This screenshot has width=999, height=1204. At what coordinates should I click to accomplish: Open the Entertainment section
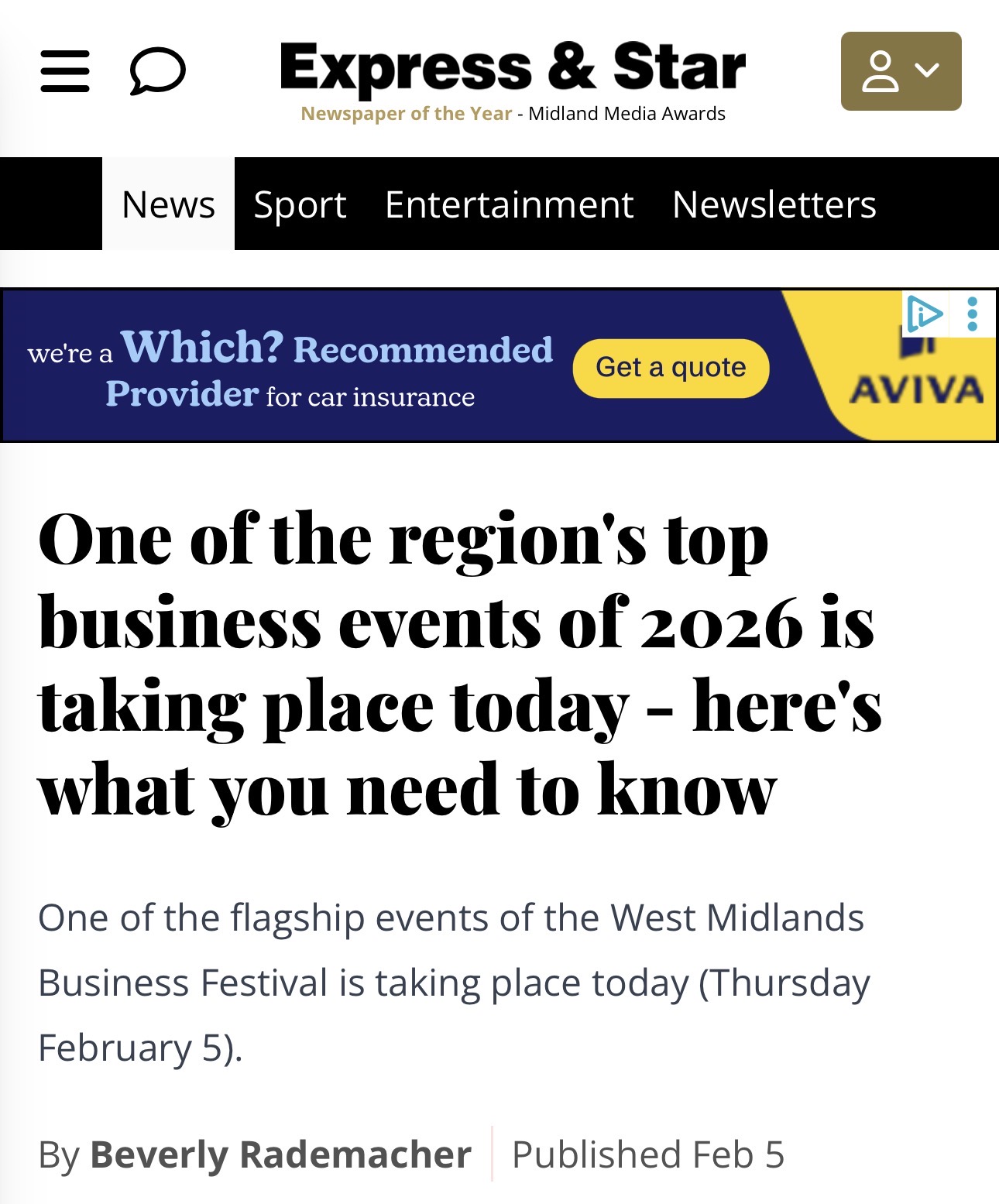509,204
